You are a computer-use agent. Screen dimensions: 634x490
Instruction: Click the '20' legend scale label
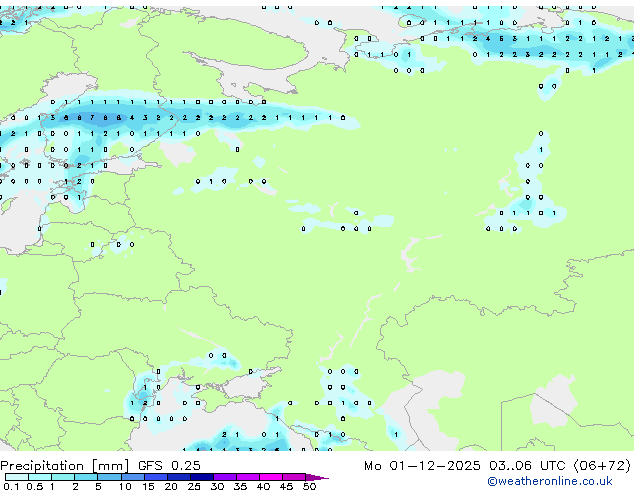[x=171, y=486]
